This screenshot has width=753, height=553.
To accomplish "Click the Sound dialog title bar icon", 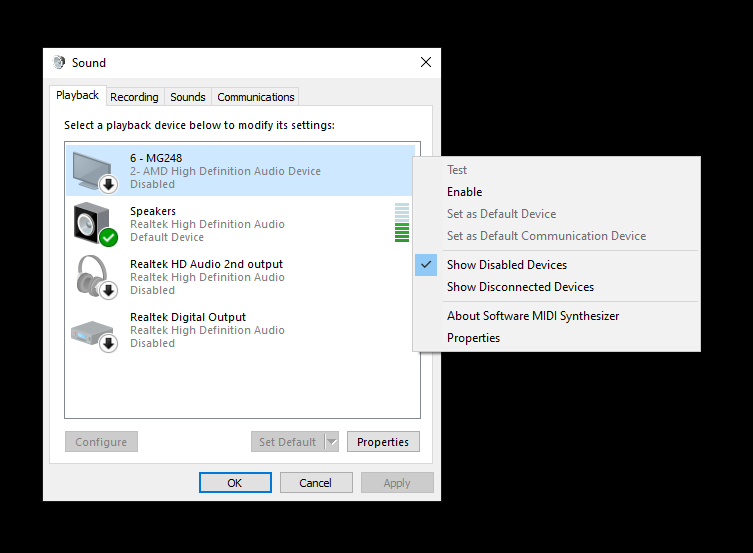I will [x=59, y=62].
